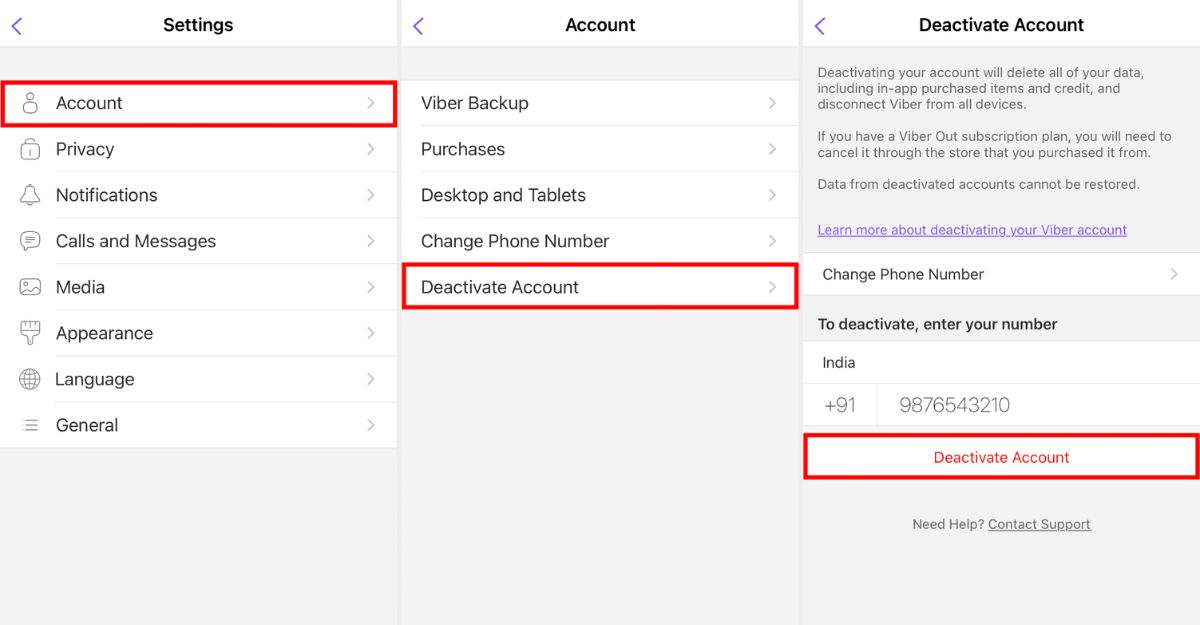
Task: Select the India country field
Action: (x=1001, y=362)
